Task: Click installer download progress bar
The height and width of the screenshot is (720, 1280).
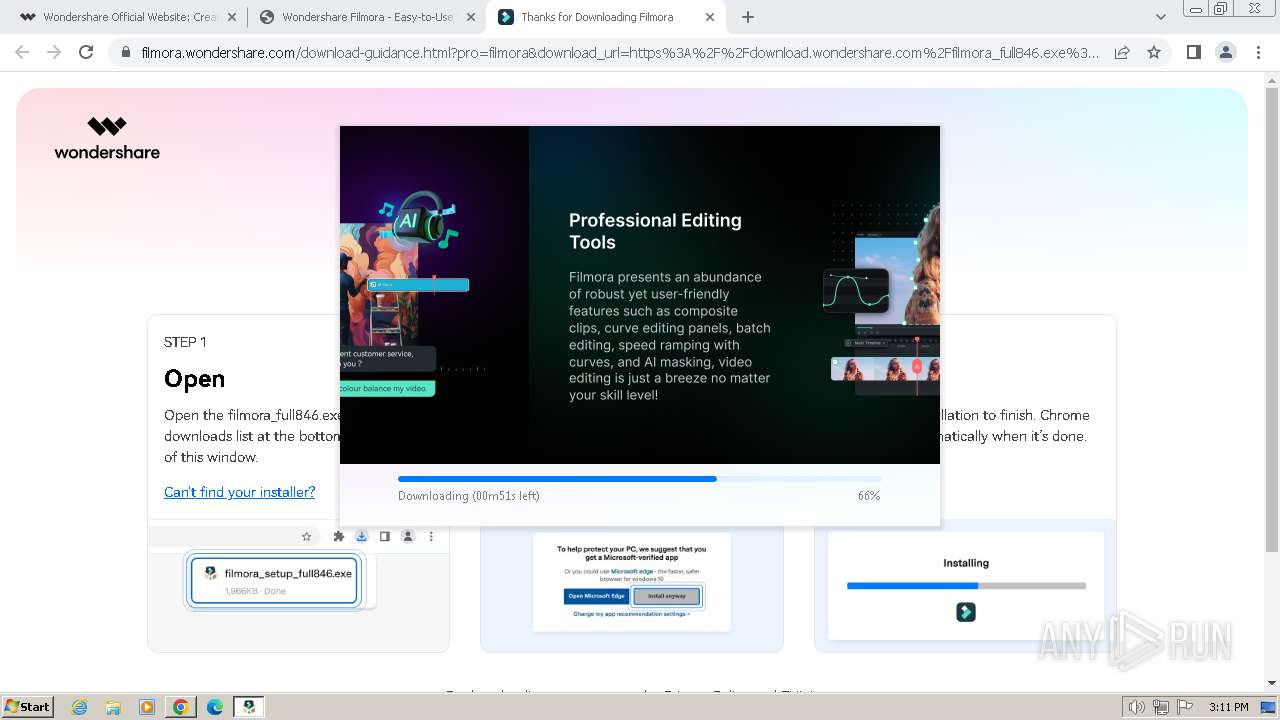Action: [639, 479]
